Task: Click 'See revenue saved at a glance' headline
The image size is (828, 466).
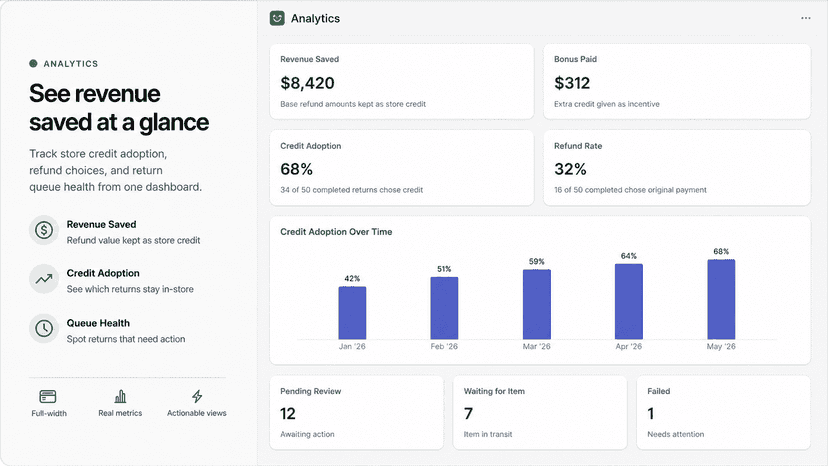Action: point(119,108)
